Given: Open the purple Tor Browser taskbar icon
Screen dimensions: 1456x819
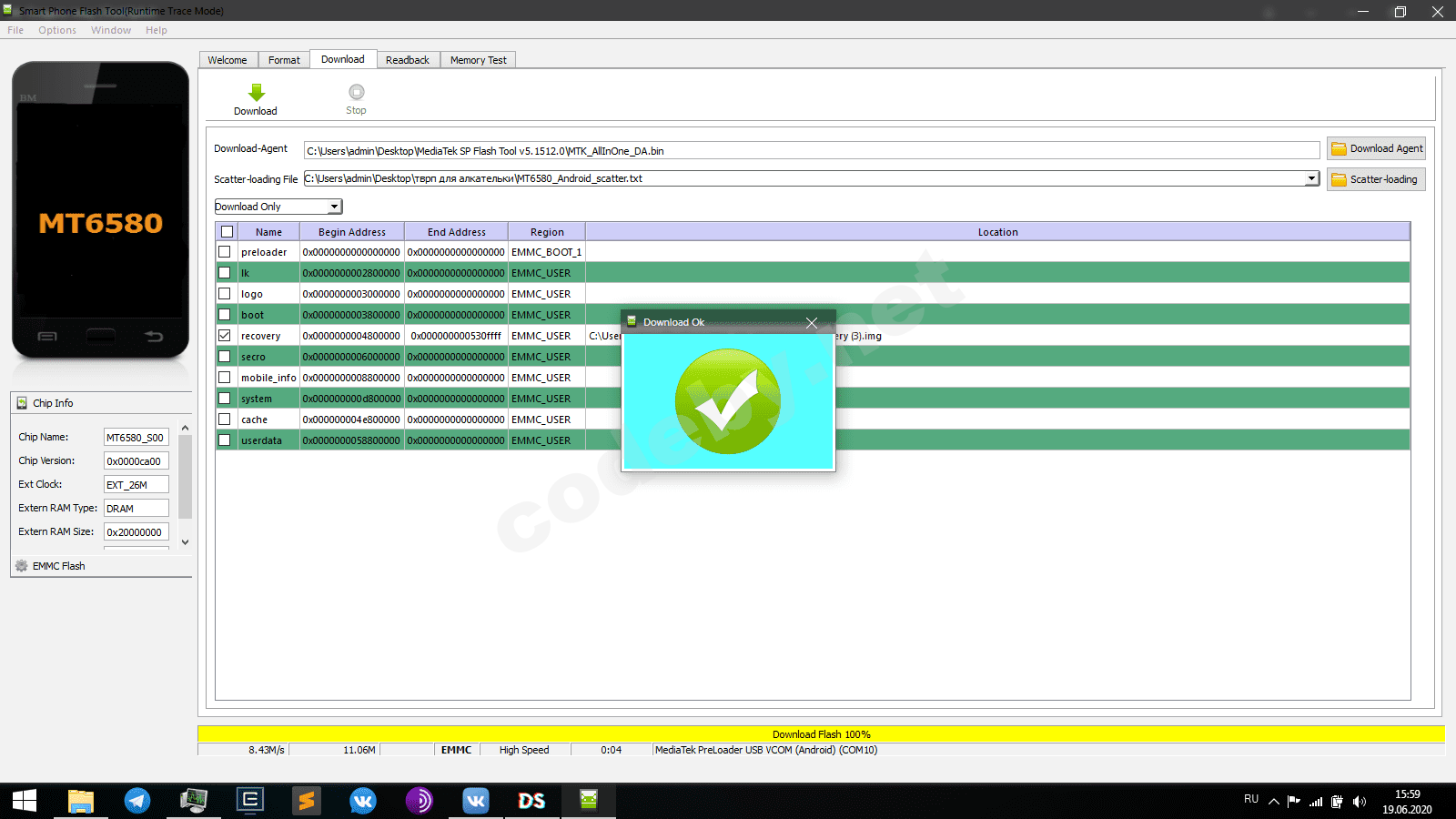Looking at the screenshot, I should pyautogui.click(x=420, y=801).
